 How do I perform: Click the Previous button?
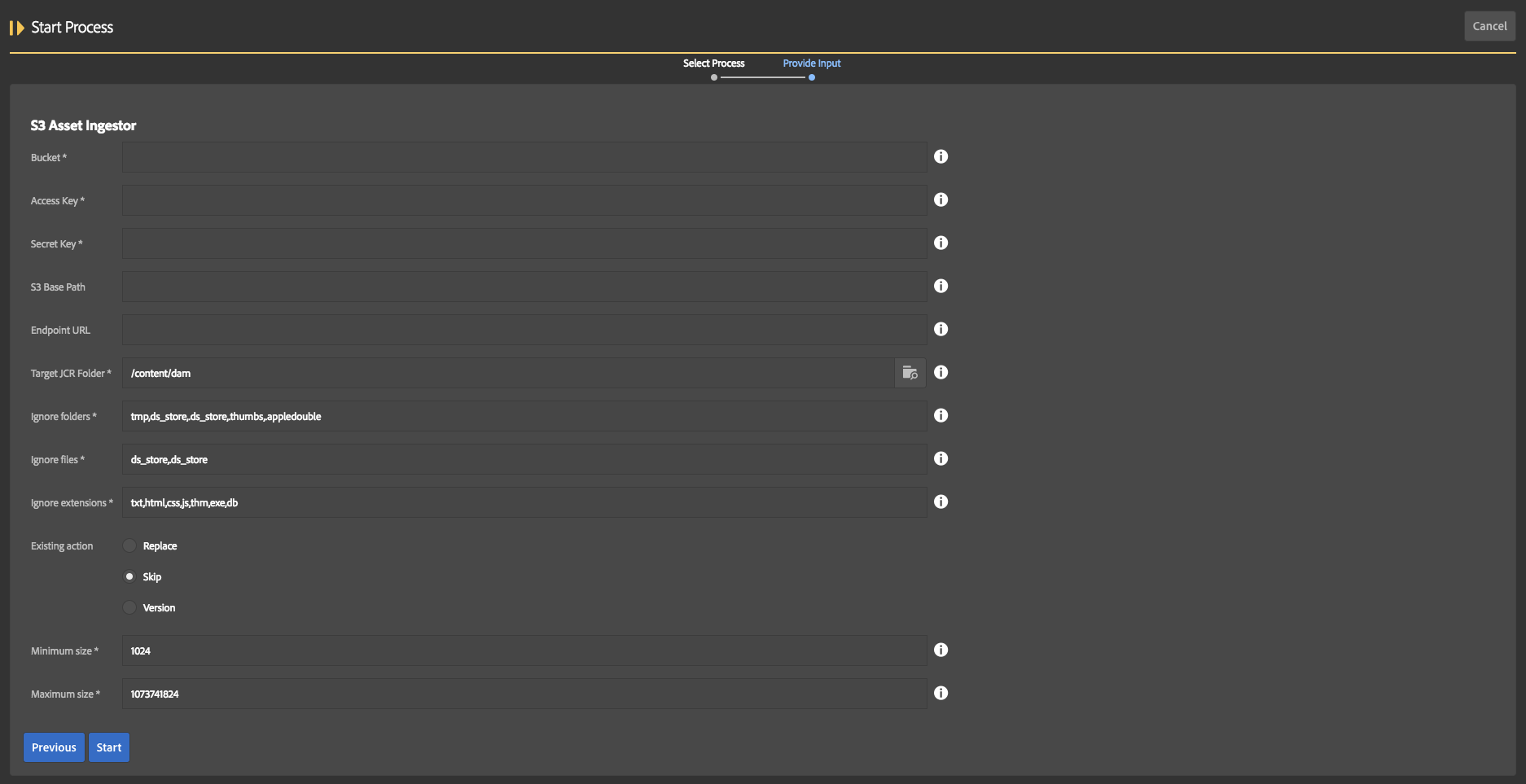click(53, 747)
